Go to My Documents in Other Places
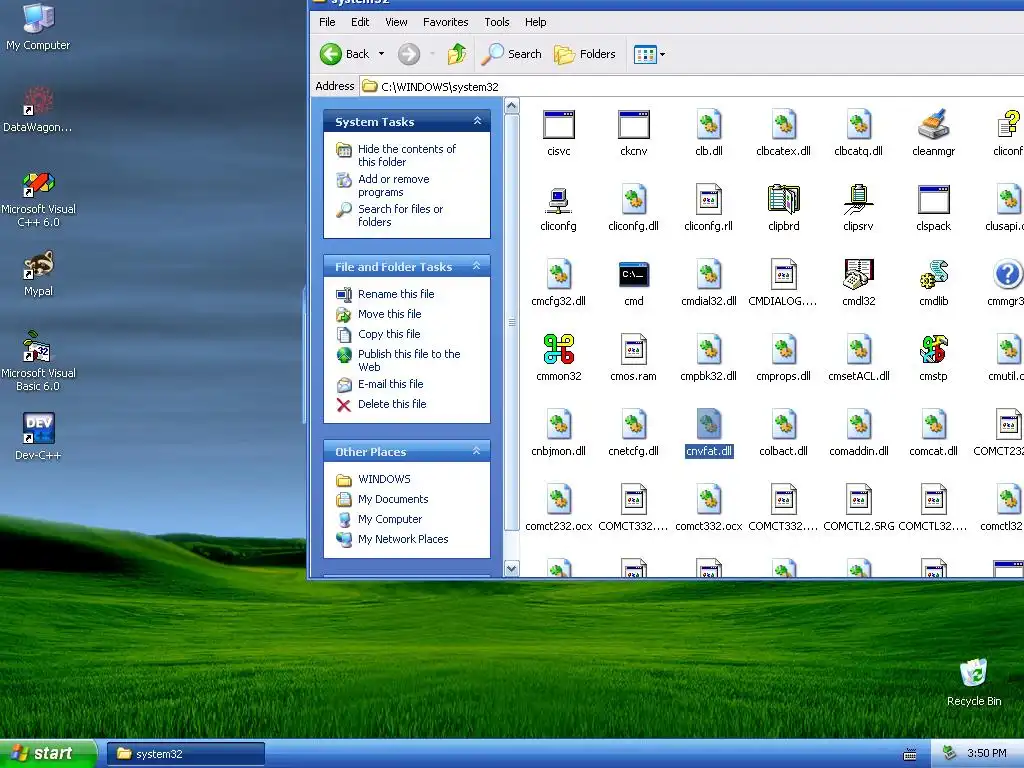 (392, 499)
